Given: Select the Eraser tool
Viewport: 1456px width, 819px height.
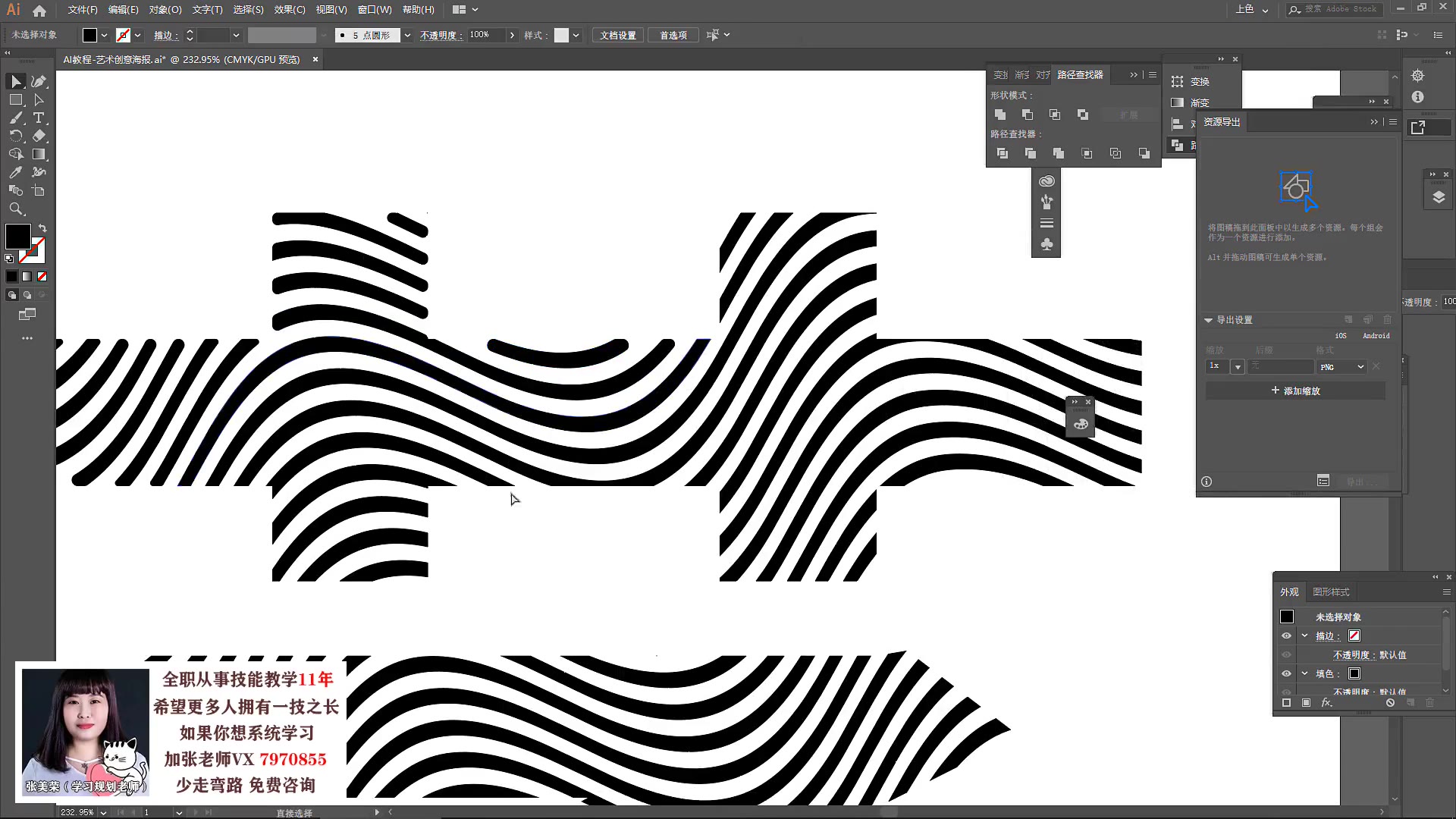Looking at the screenshot, I should pos(39,136).
